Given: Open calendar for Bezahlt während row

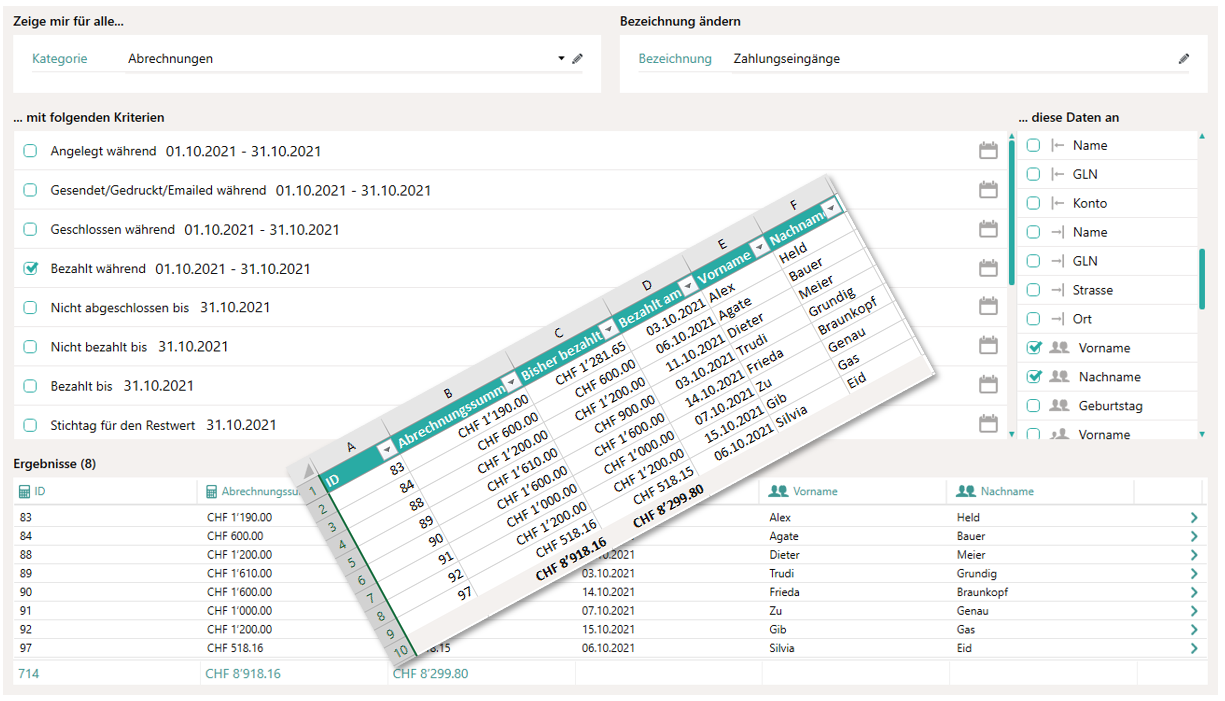Looking at the screenshot, I should click(988, 268).
